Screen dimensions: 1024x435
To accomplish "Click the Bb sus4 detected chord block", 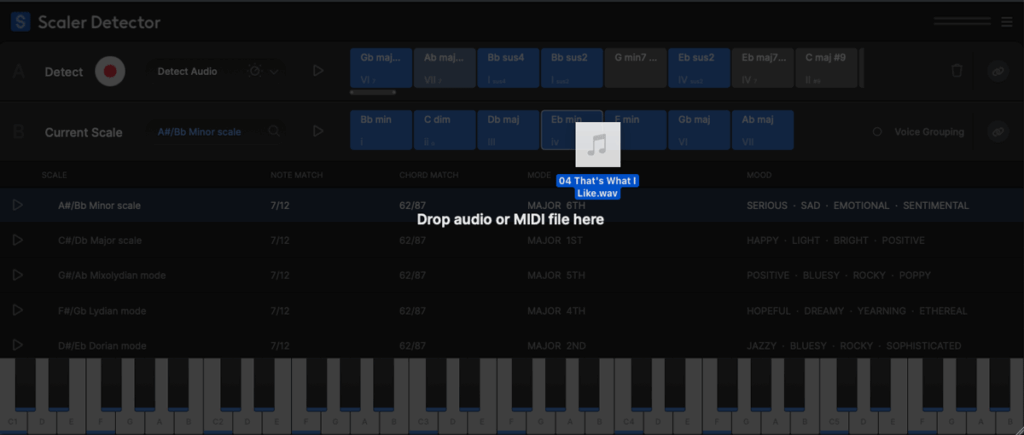I will (508, 68).
